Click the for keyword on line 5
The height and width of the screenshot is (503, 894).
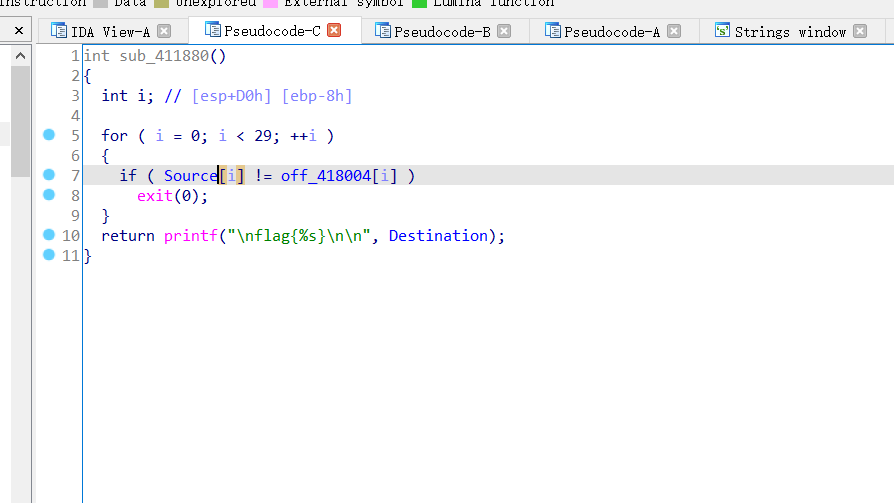tap(114, 136)
